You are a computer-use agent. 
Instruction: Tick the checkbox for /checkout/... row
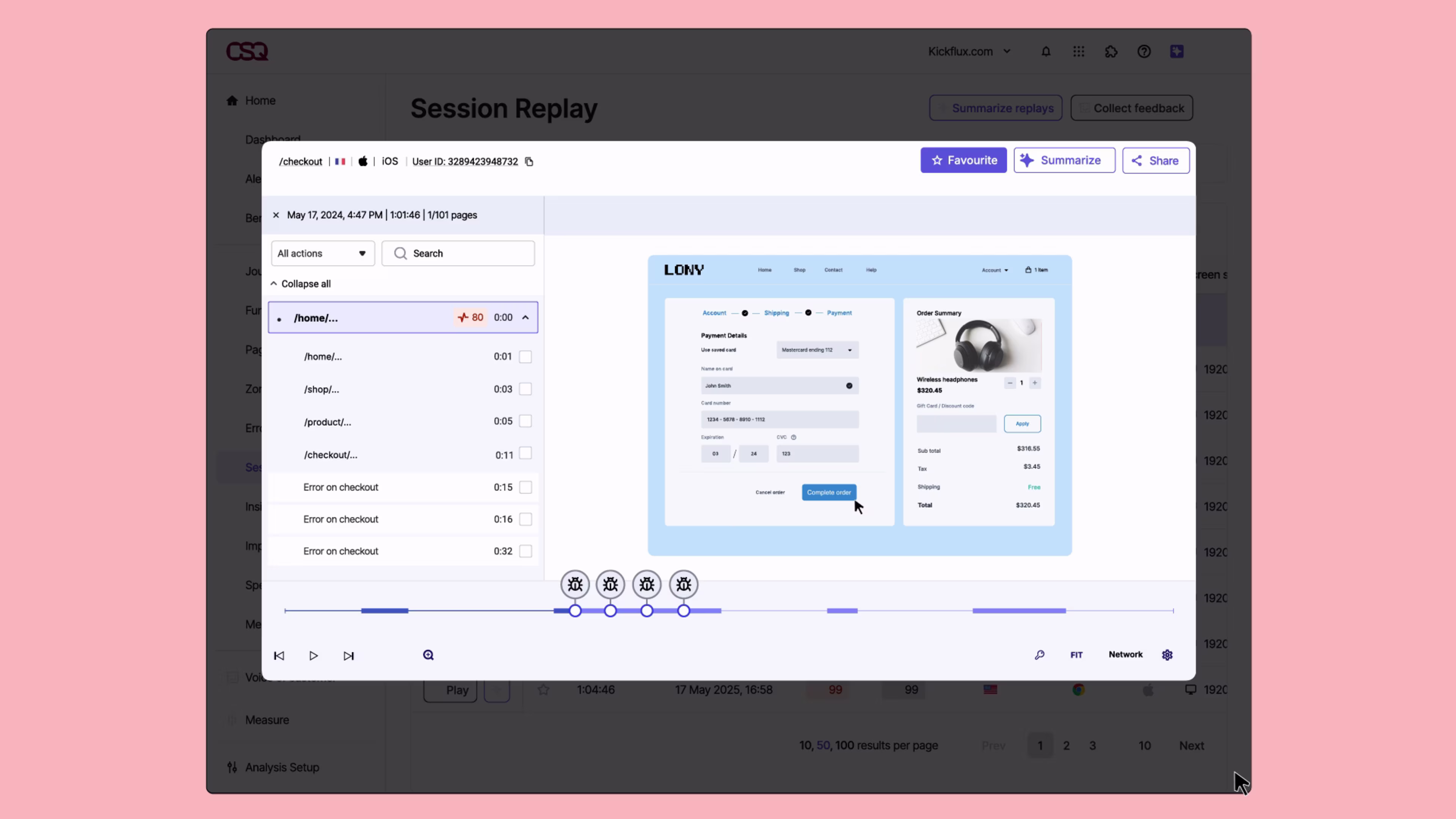(x=525, y=453)
